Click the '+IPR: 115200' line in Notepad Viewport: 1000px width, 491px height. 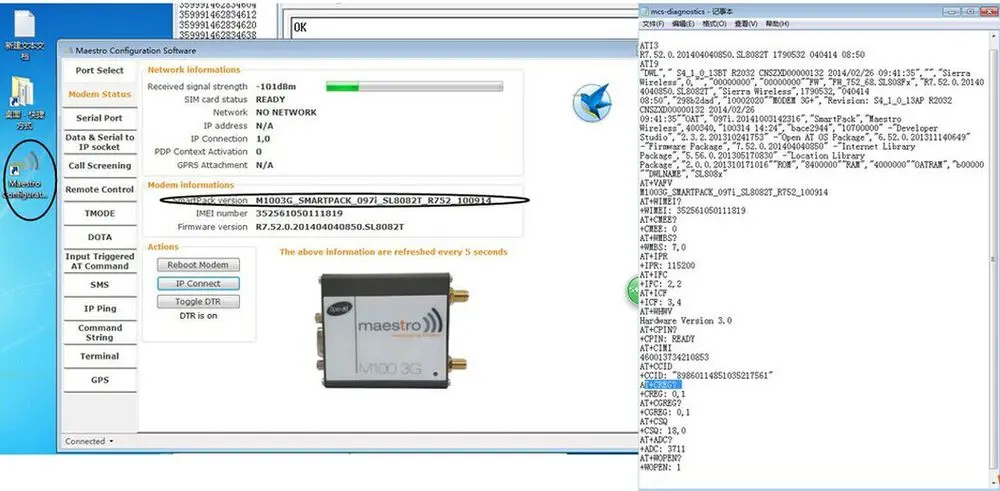(667, 265)
